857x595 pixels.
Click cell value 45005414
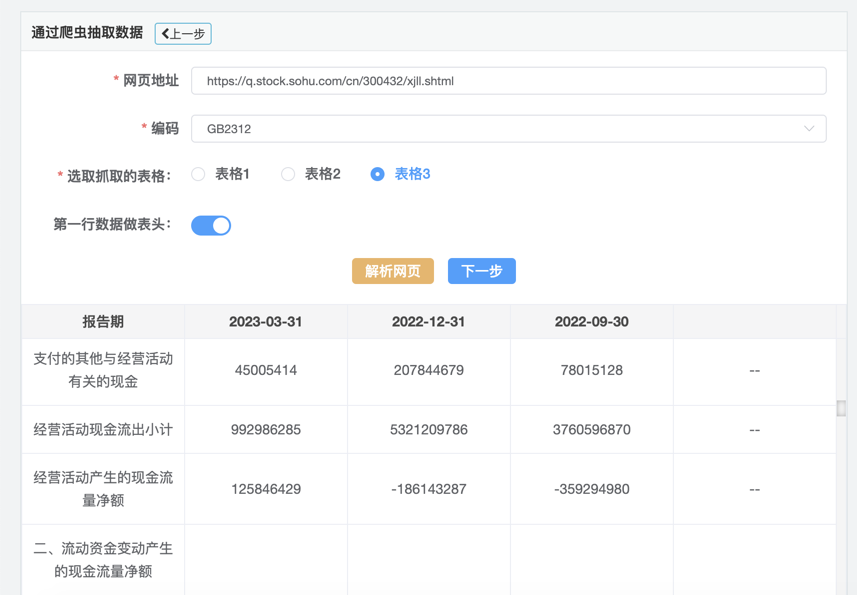click(x=266, y=370)
